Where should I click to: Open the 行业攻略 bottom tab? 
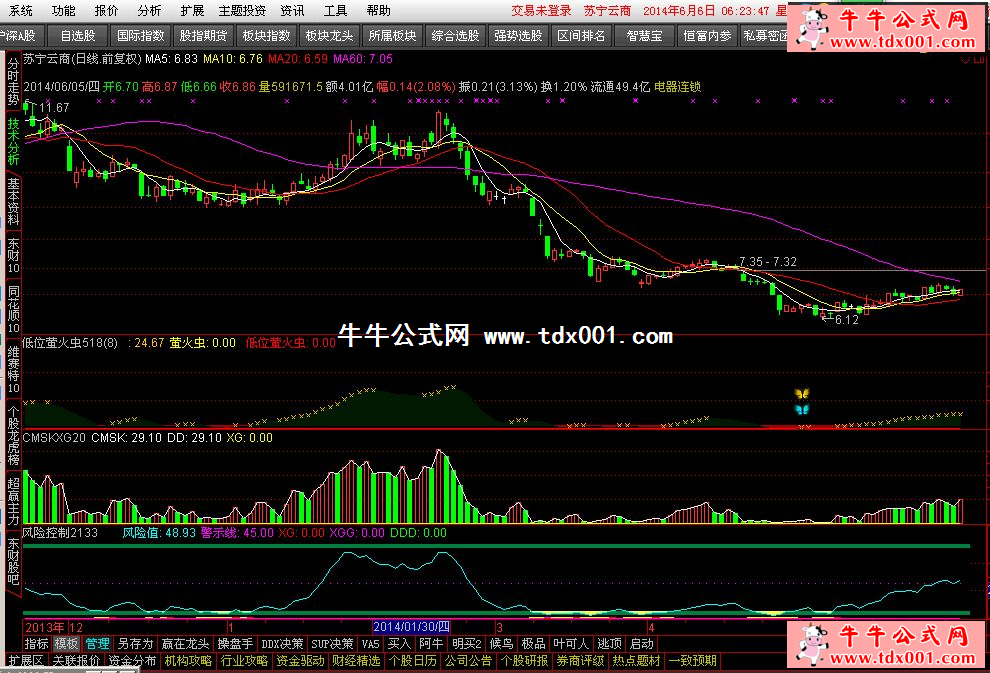[x=244, y=660]
